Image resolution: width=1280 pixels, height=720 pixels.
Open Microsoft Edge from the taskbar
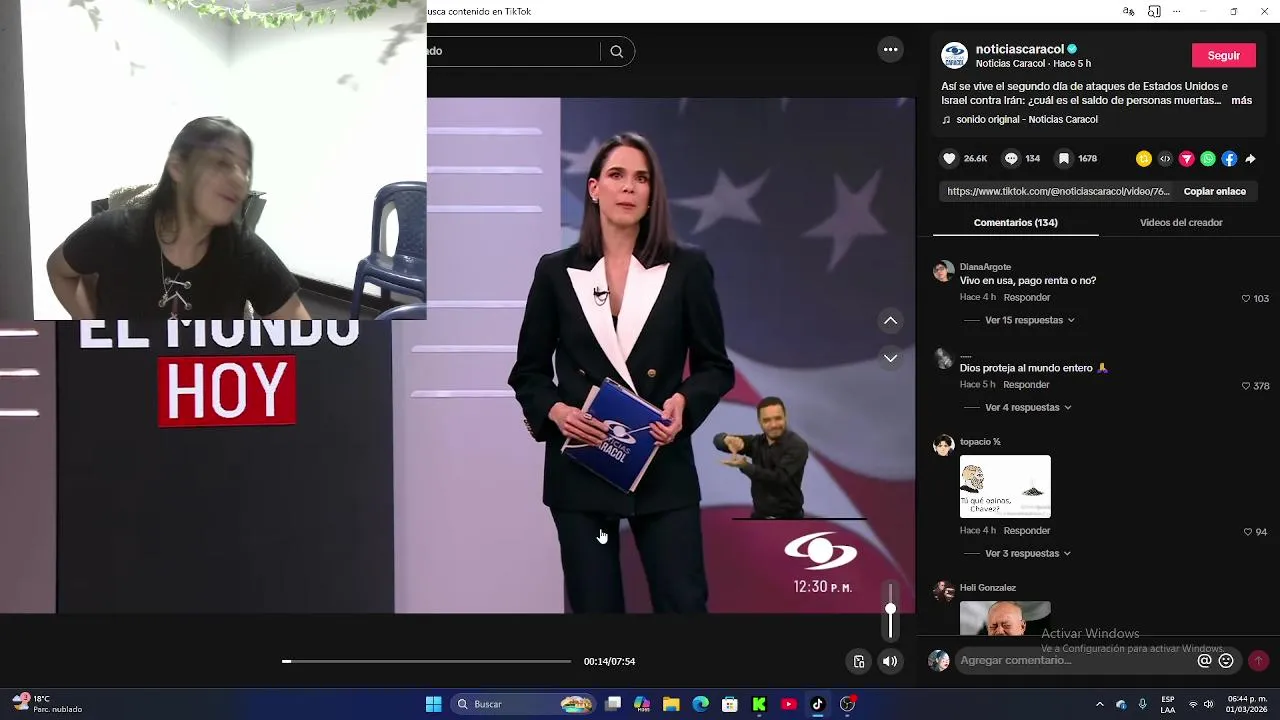pyautogui.click(x=700, y=704)
